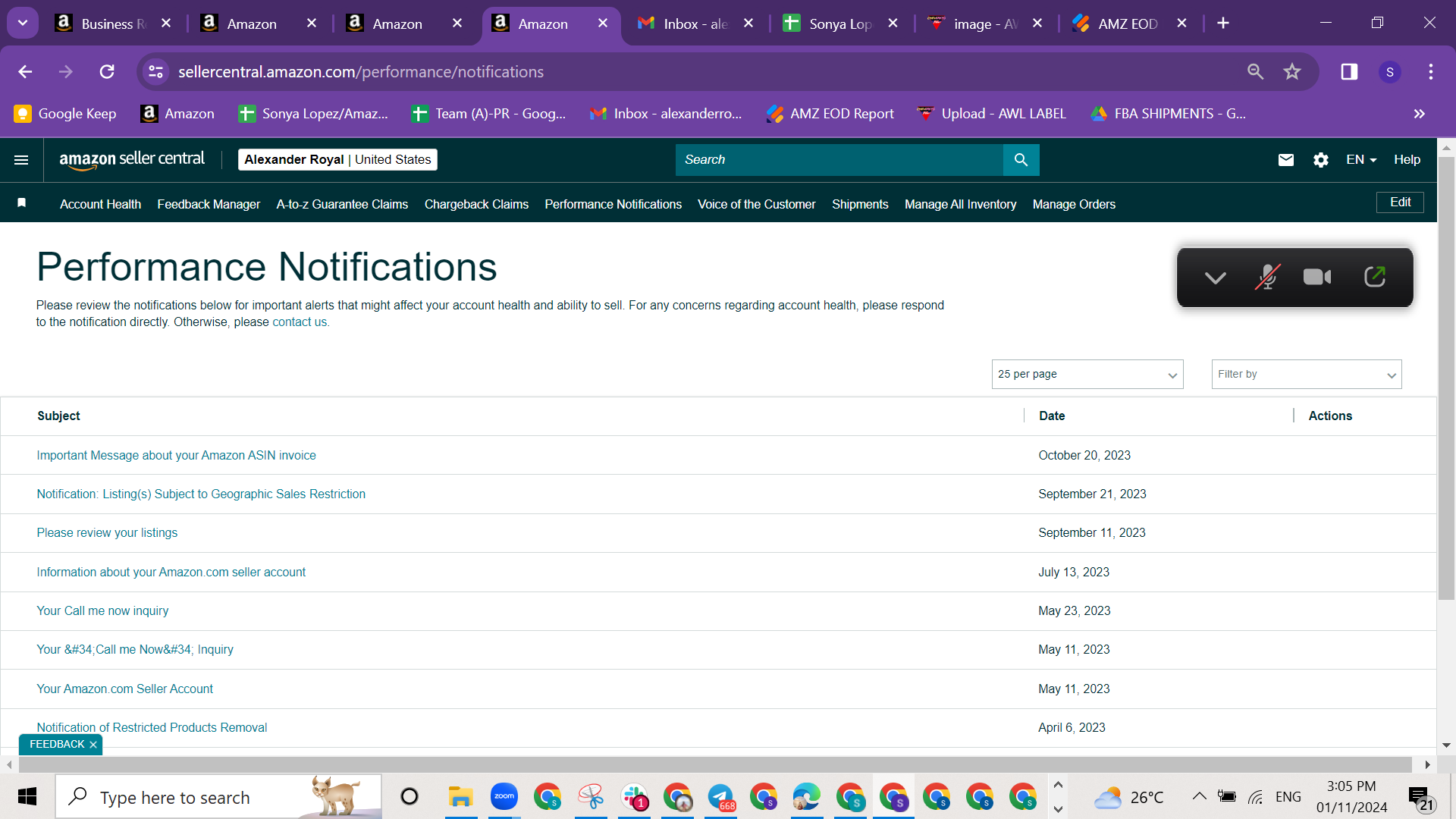Click the vertical page scrollbar thumb
The height and width of the screenshot is (819, 1456).
pos(1446,379)
